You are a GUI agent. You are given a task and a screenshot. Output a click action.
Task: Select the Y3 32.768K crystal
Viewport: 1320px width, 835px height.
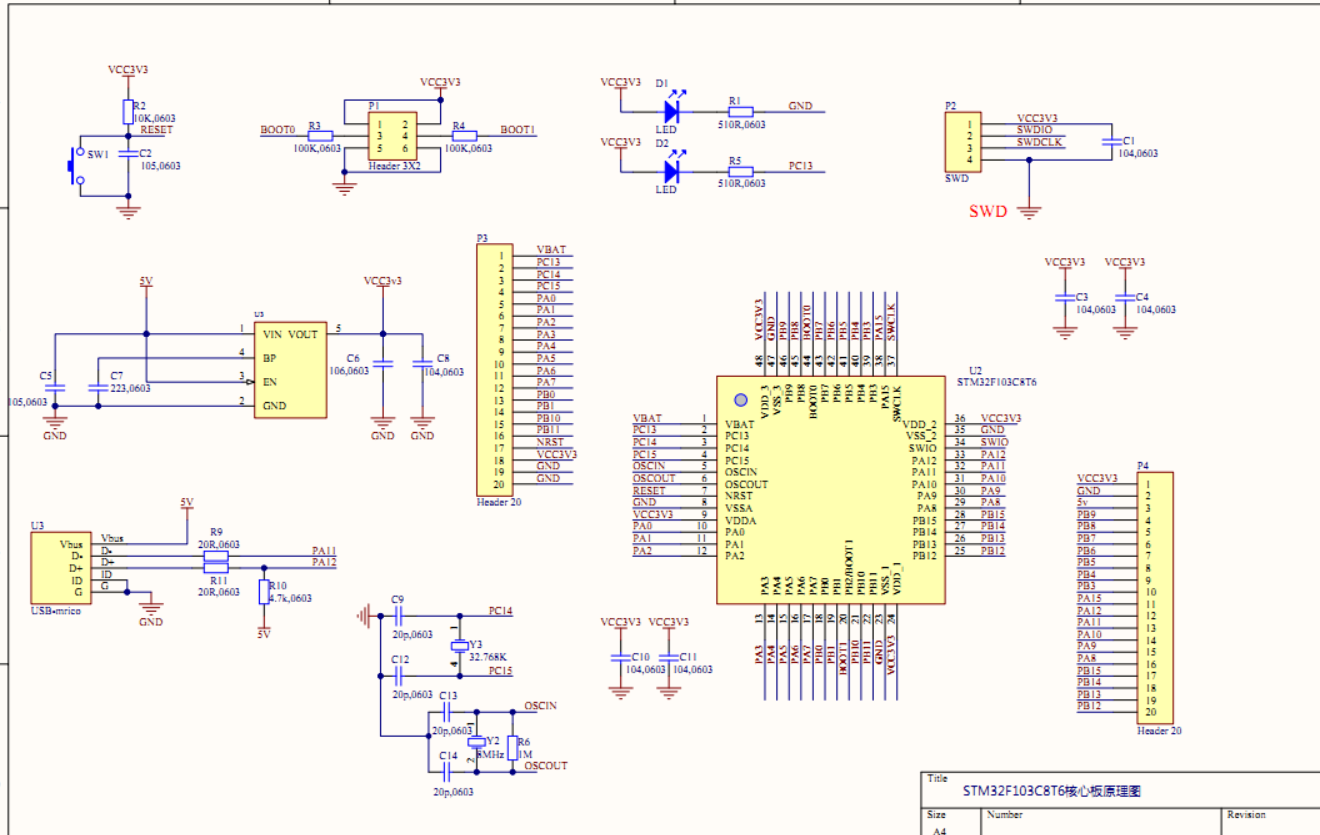tap(460, 645)
